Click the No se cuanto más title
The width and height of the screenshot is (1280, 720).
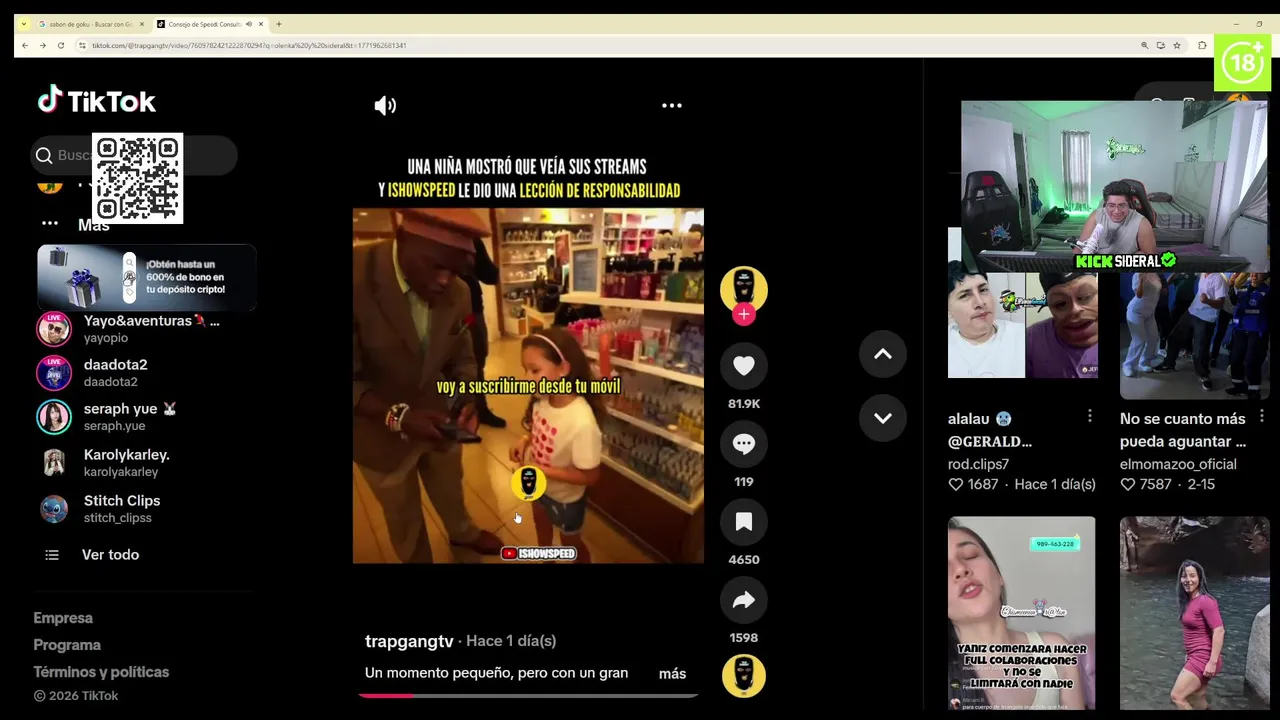(x=1183, y=430)
